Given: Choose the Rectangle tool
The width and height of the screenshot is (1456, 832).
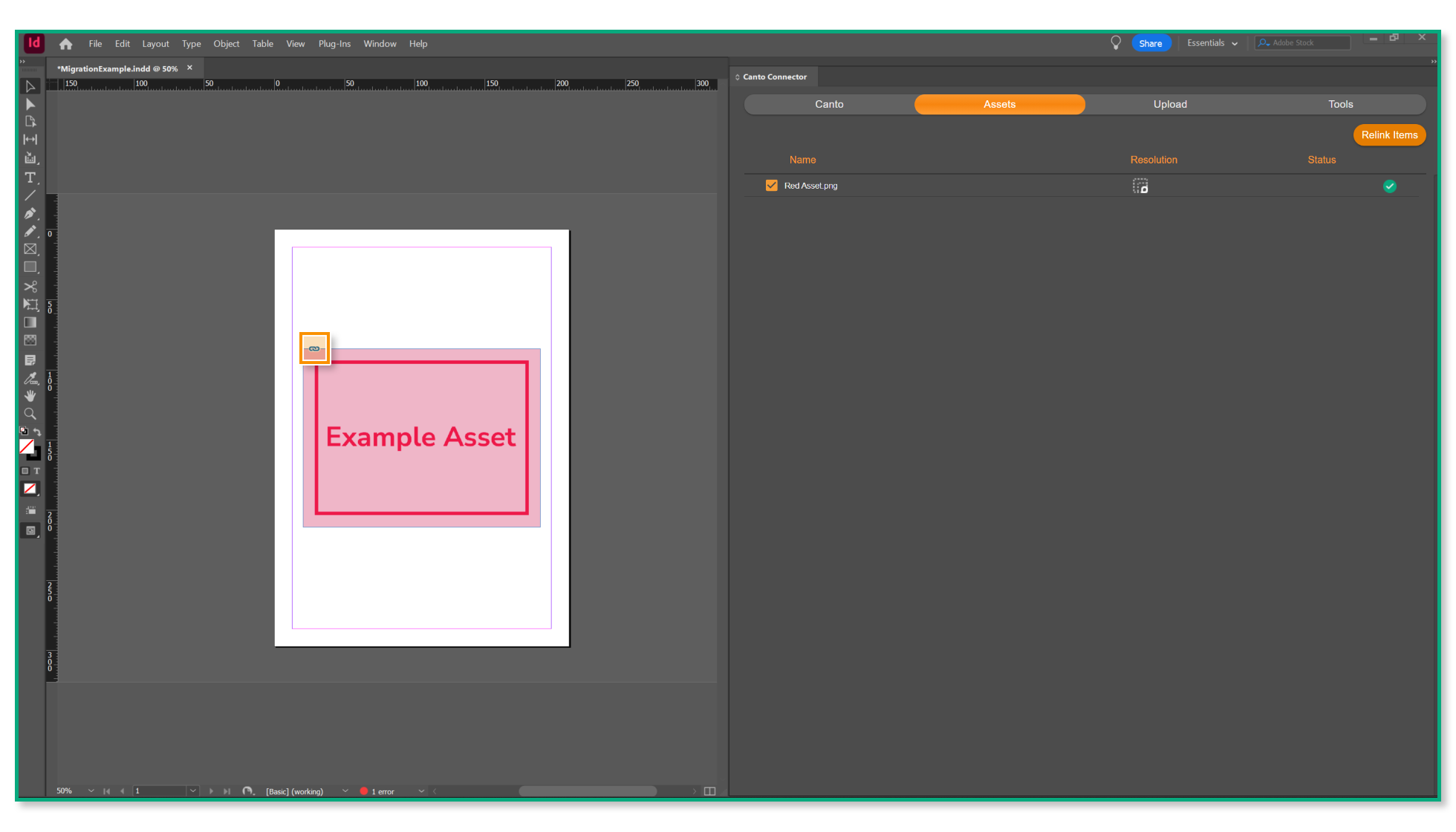Looking at the screenshot, I should tap(30, 267).
